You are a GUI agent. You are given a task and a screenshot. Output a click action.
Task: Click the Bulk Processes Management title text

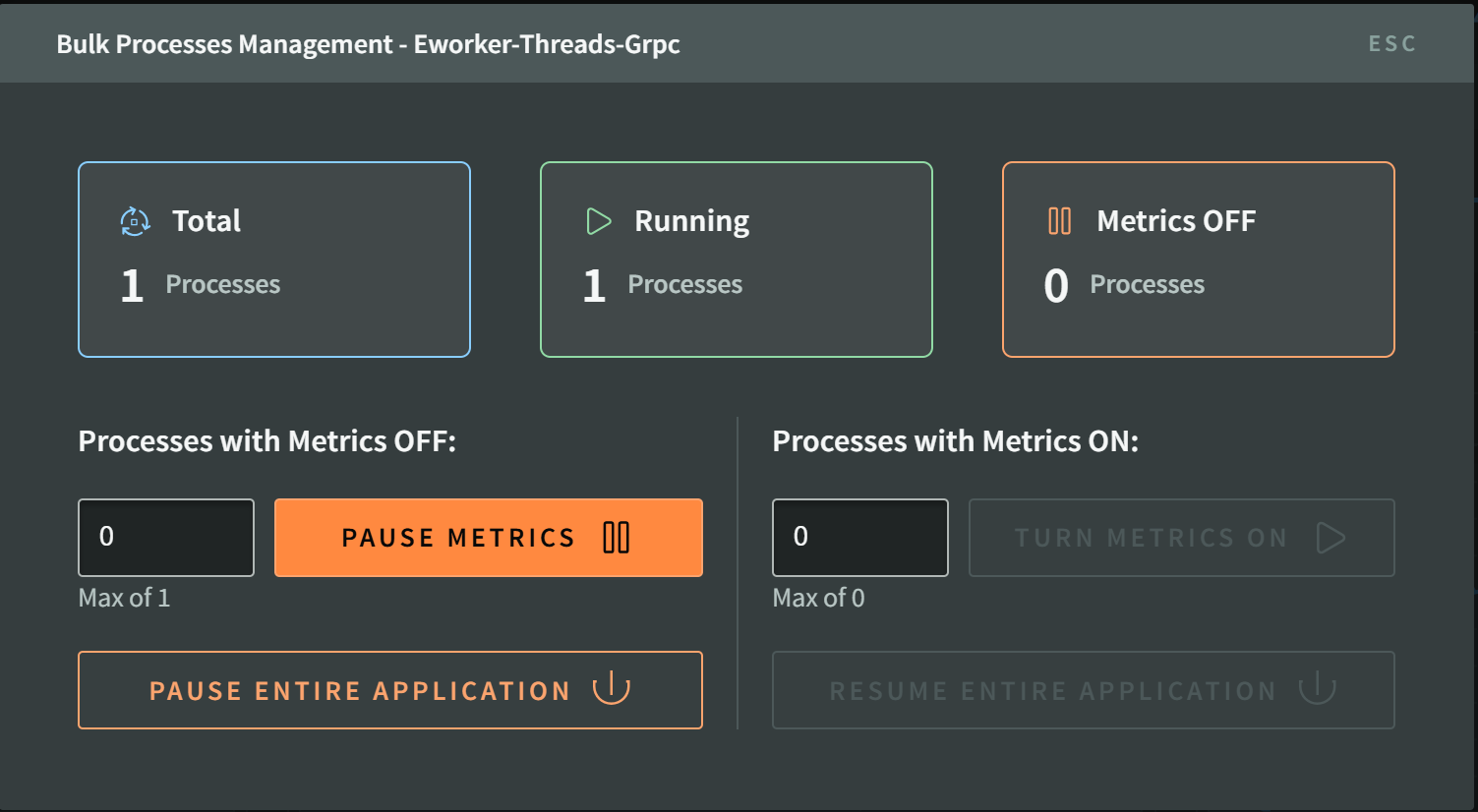[368, 43]
